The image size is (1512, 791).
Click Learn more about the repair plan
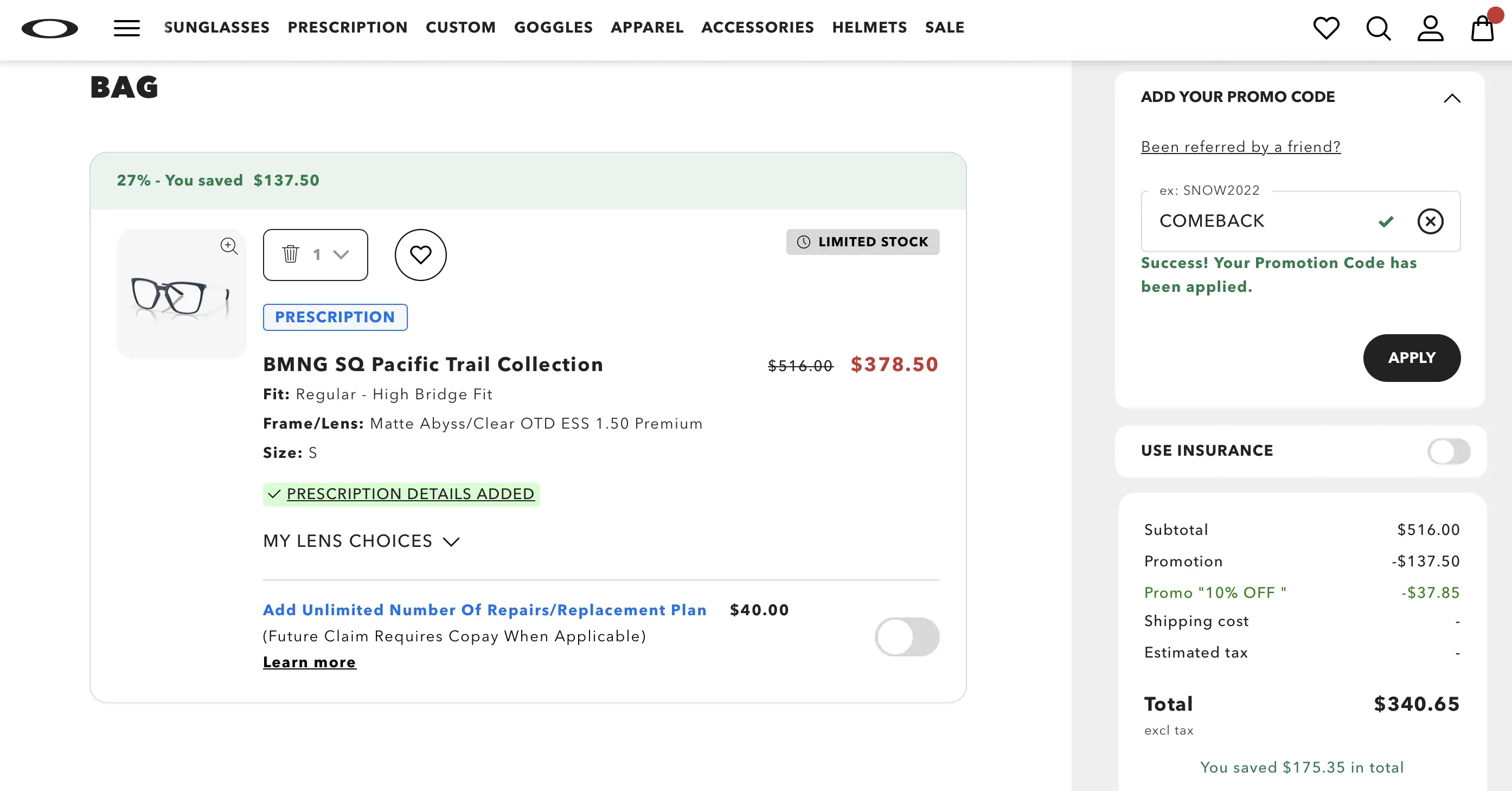coord(309,662)
